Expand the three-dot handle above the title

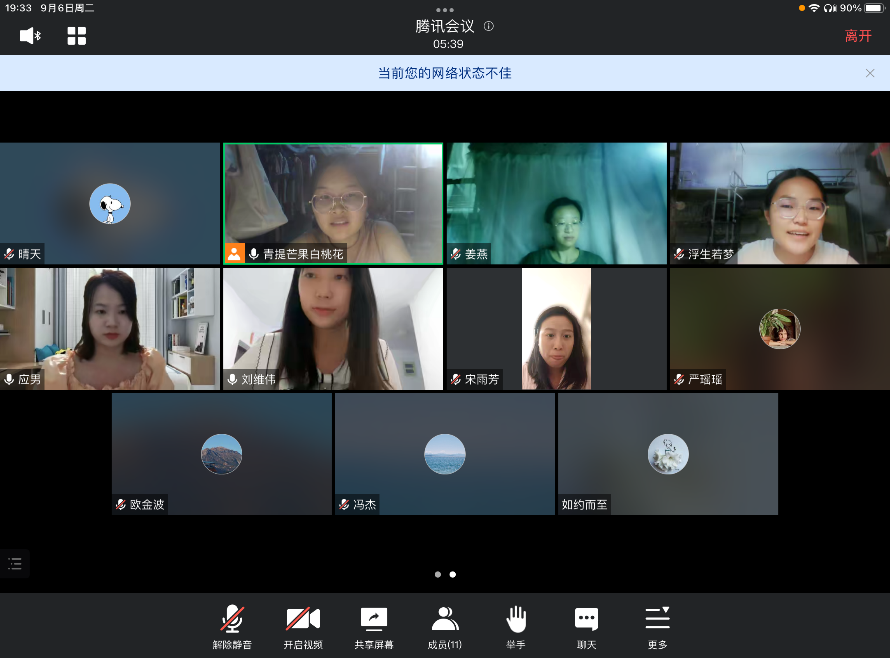click(x=445, y=10)
